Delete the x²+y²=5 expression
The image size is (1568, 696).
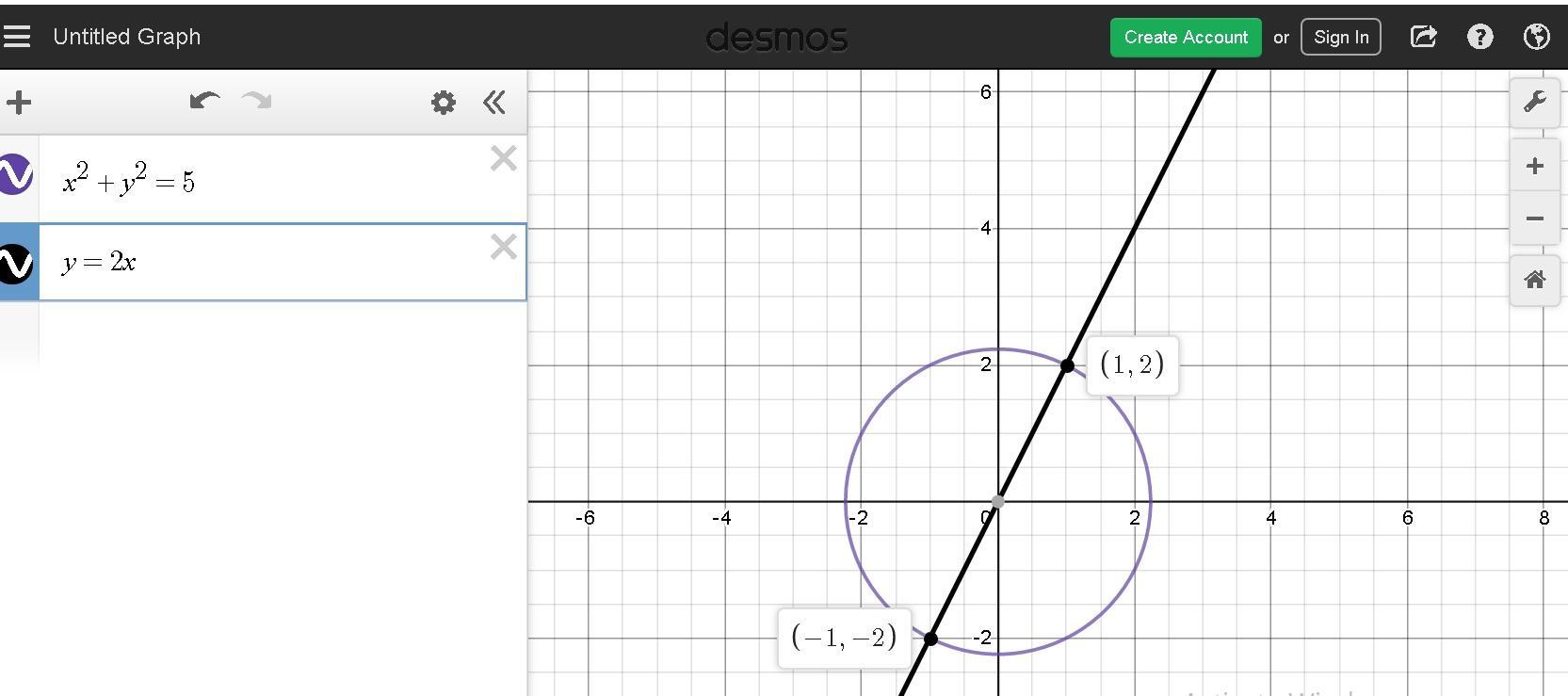(x=504, y=158)
